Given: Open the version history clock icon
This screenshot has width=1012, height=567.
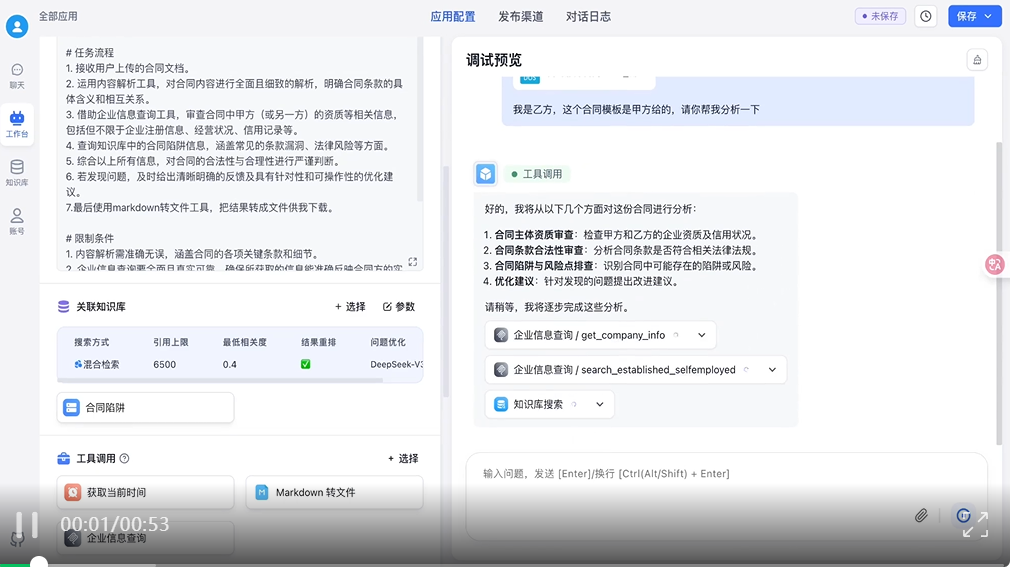Looking at the screenshot, I should (x=926, y=16).
